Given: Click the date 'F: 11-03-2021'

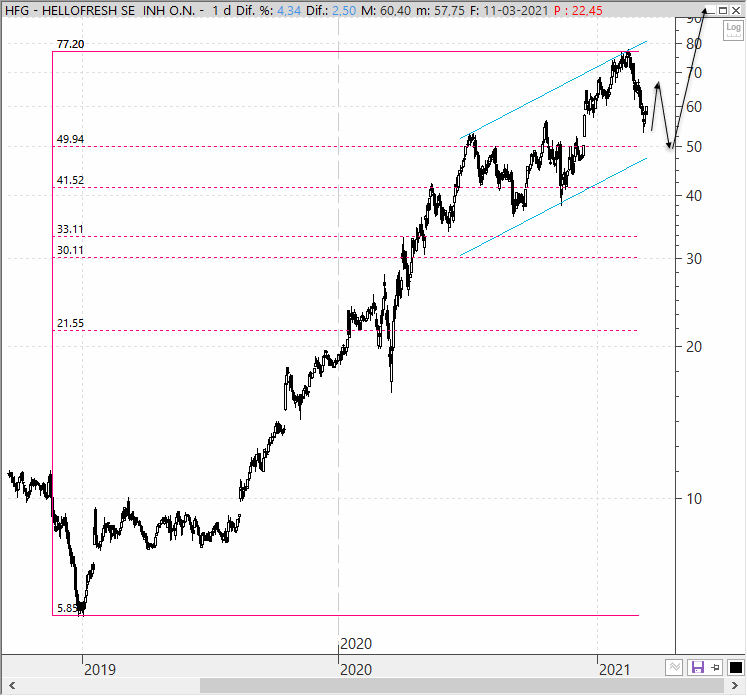Looking at the screenshot, I should coord(509,10).
